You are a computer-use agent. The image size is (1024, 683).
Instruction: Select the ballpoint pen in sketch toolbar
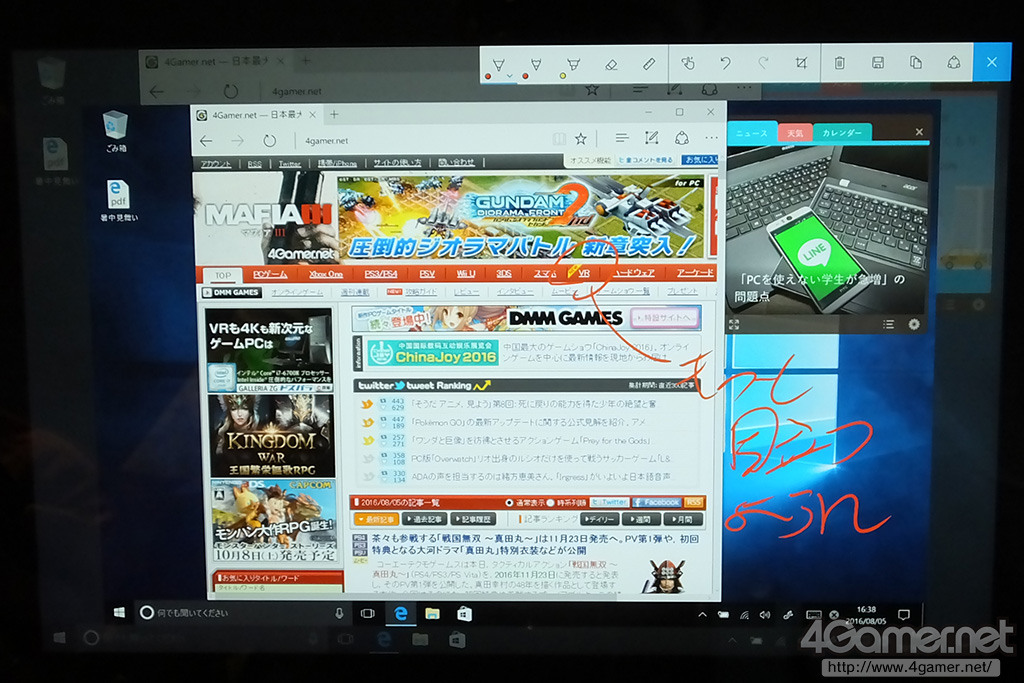pos(498,63)
